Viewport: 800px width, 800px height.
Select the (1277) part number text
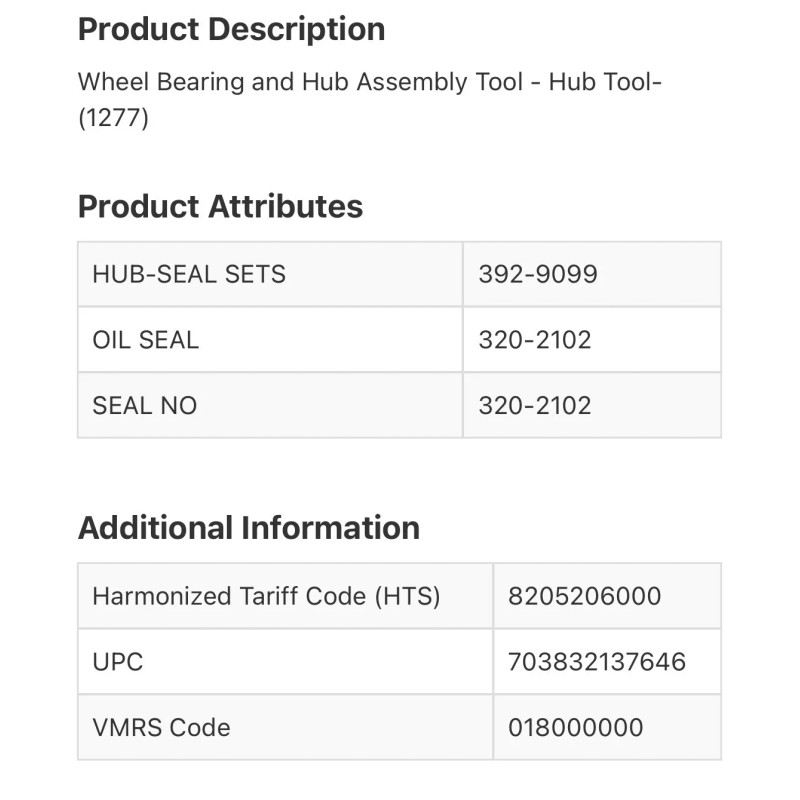113,118
